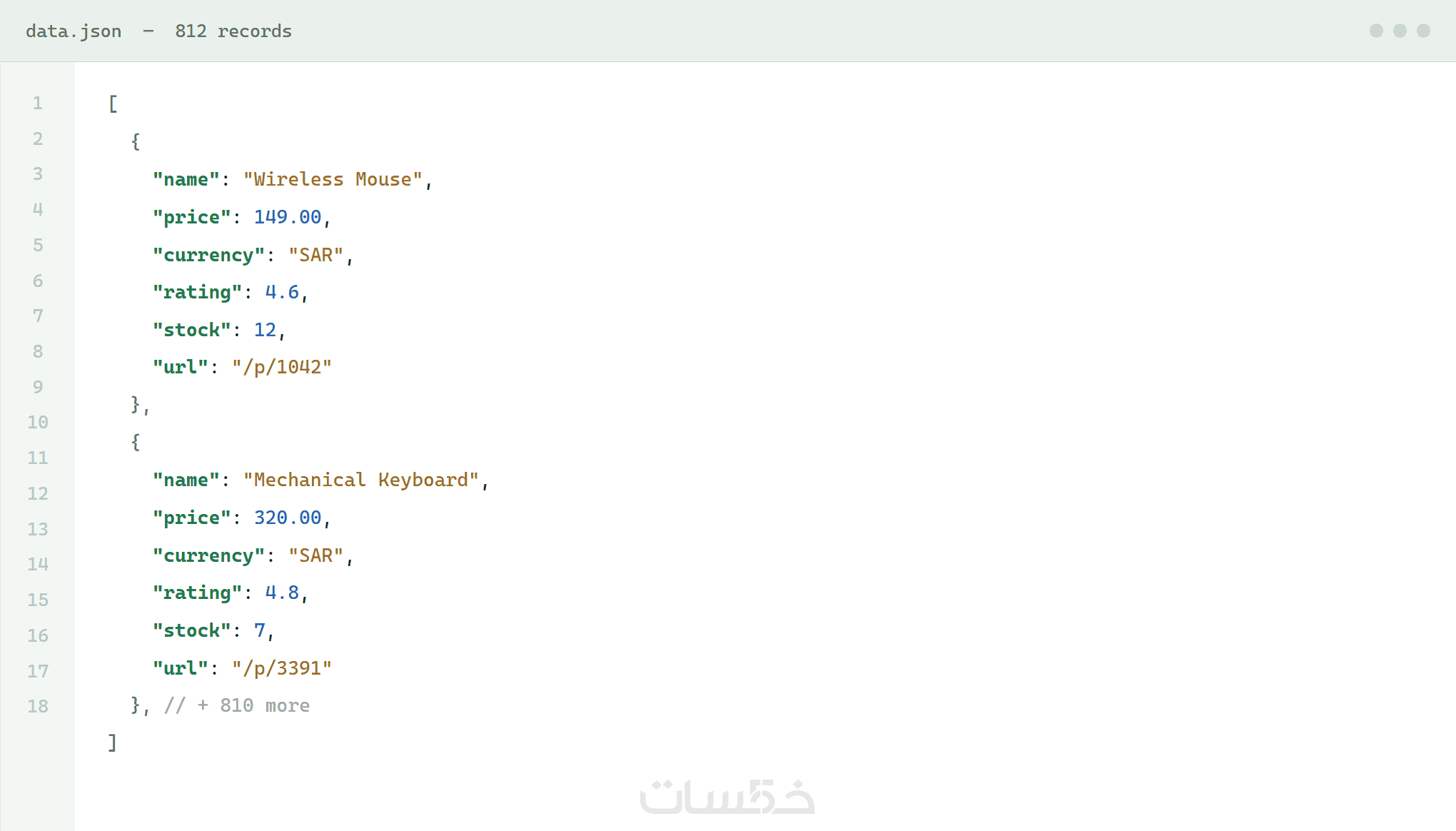Click the data.json file title
The height and width of the screenshot is (831, 1456).
pos(74,31)
